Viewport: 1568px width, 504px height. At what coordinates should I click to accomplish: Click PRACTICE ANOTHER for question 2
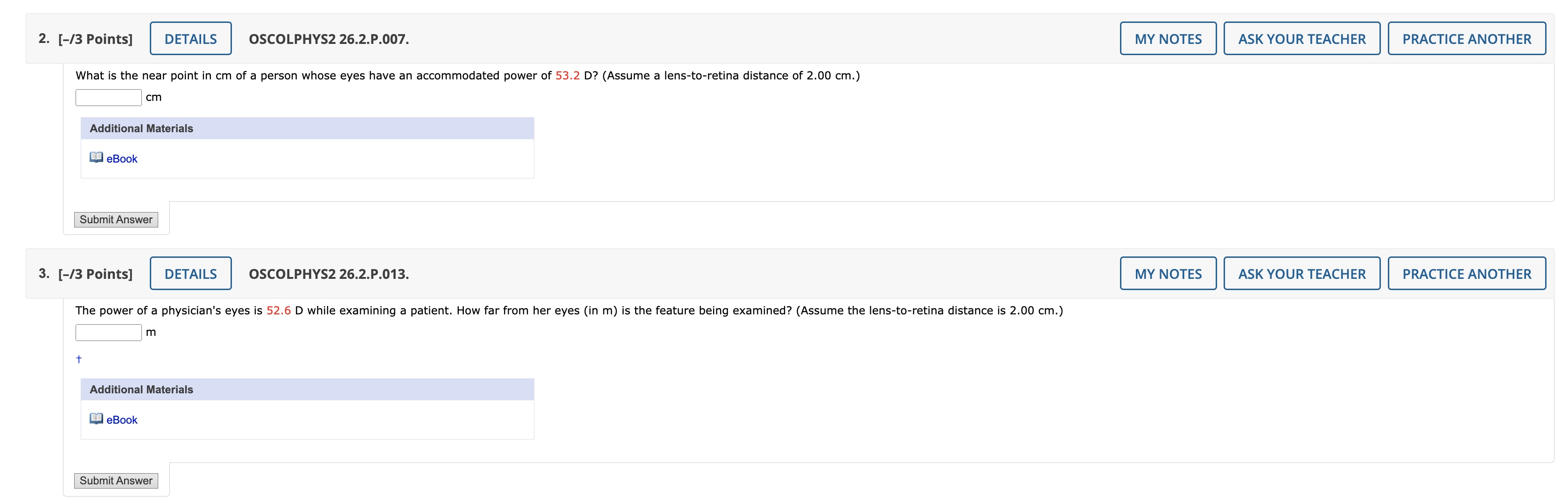point(1467,38)
